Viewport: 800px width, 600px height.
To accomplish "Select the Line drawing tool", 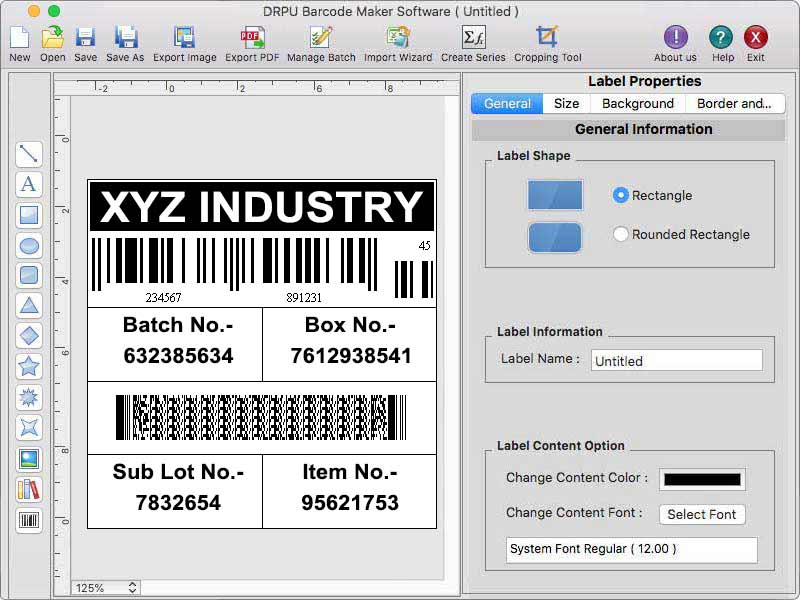I will click(29, 154).
